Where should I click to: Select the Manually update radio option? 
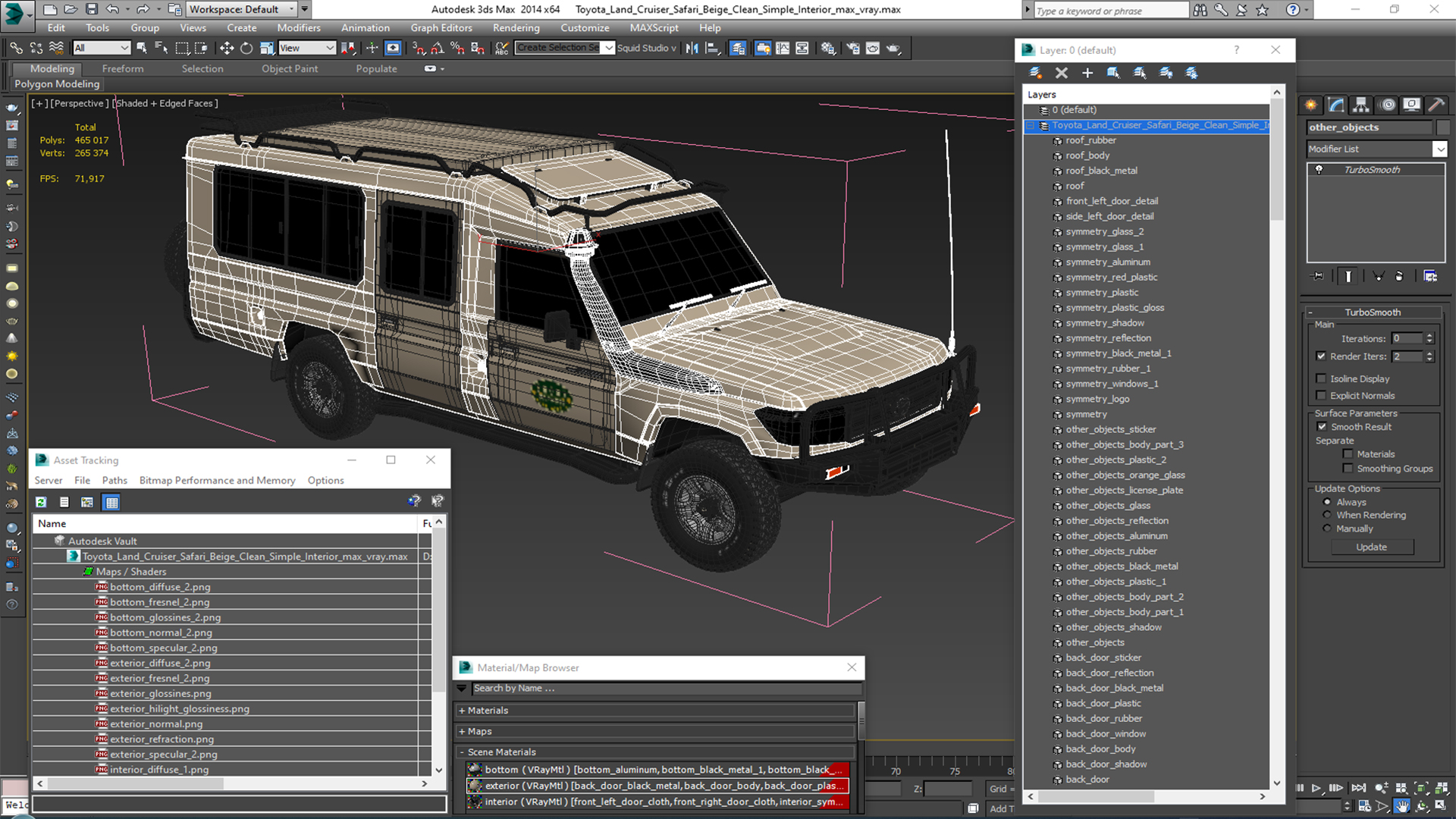pyautogui.click(x=1327, y=529)
